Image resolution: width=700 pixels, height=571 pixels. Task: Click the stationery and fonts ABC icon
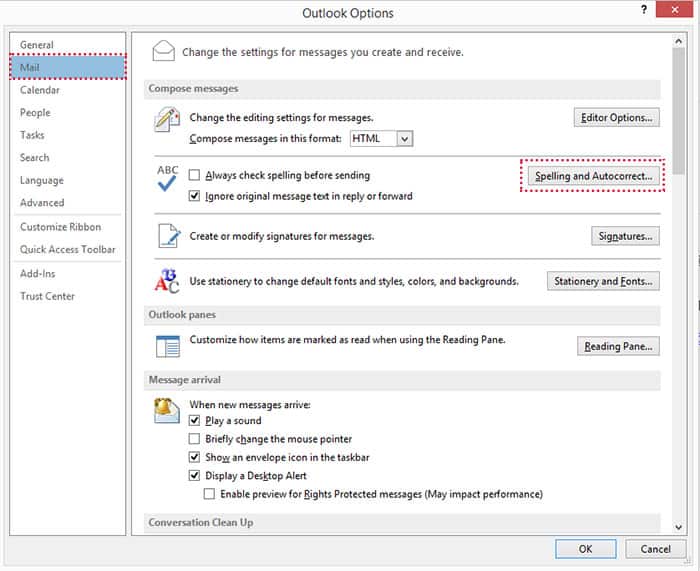tap(167, 281)
